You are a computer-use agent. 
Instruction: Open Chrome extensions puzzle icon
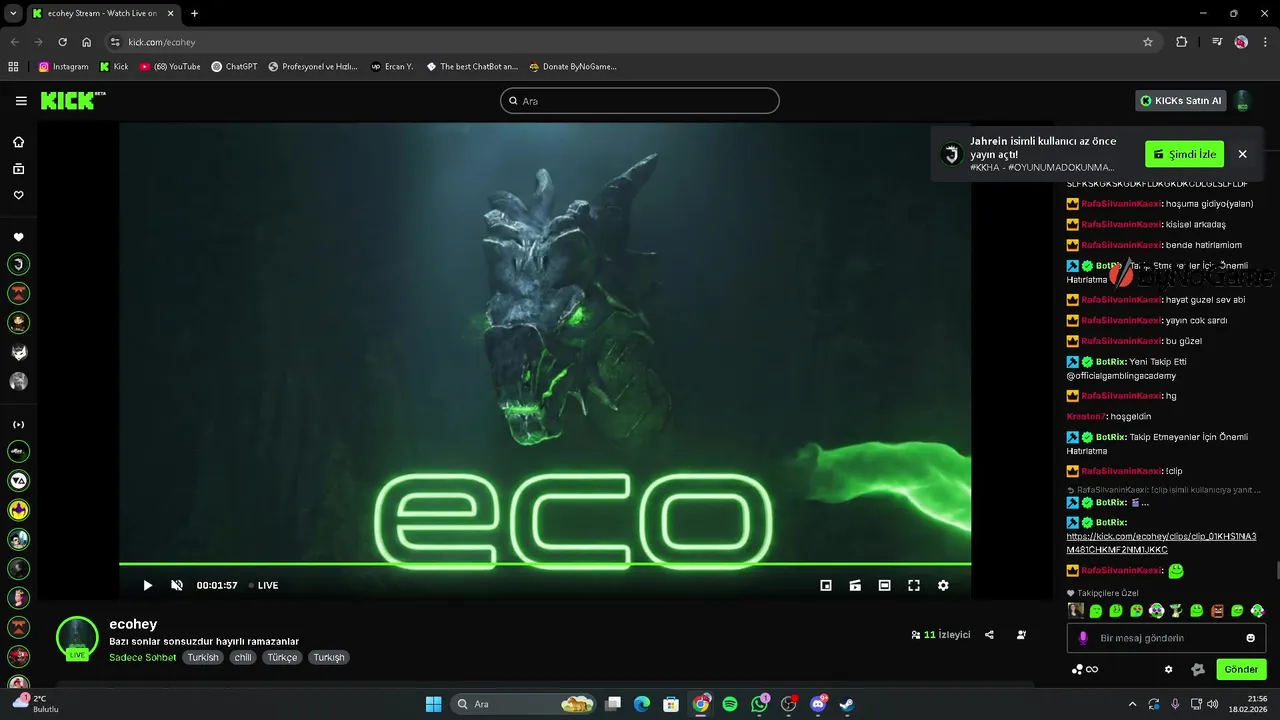pyautogui.click(x=1182, y=42)
